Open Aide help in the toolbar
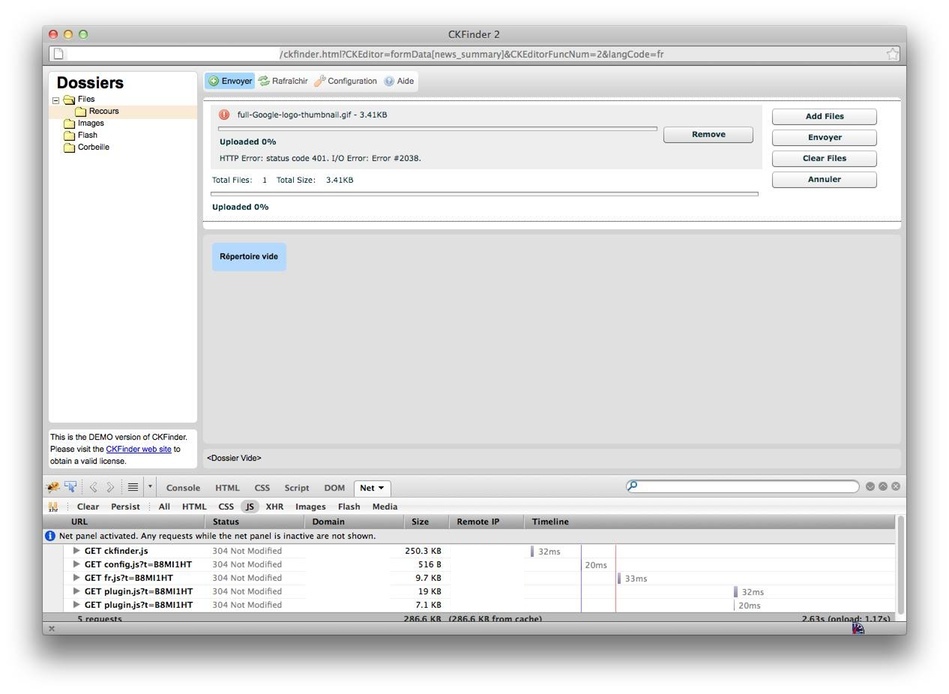949x694 pixels. pos(399,81)
